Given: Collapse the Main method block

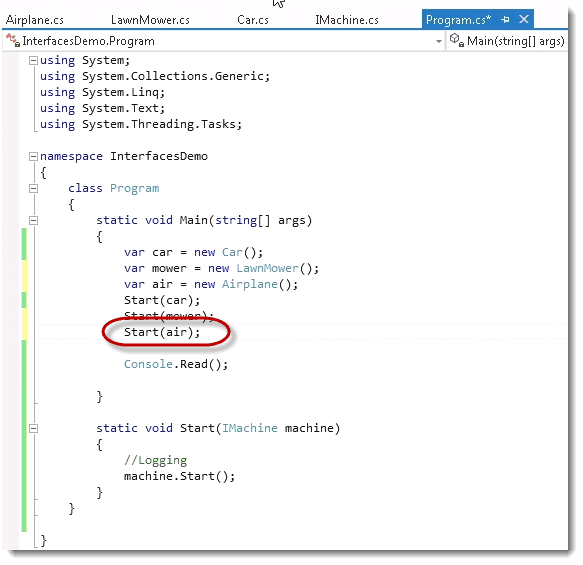Looking at the screenshot, I should [33, 220].
